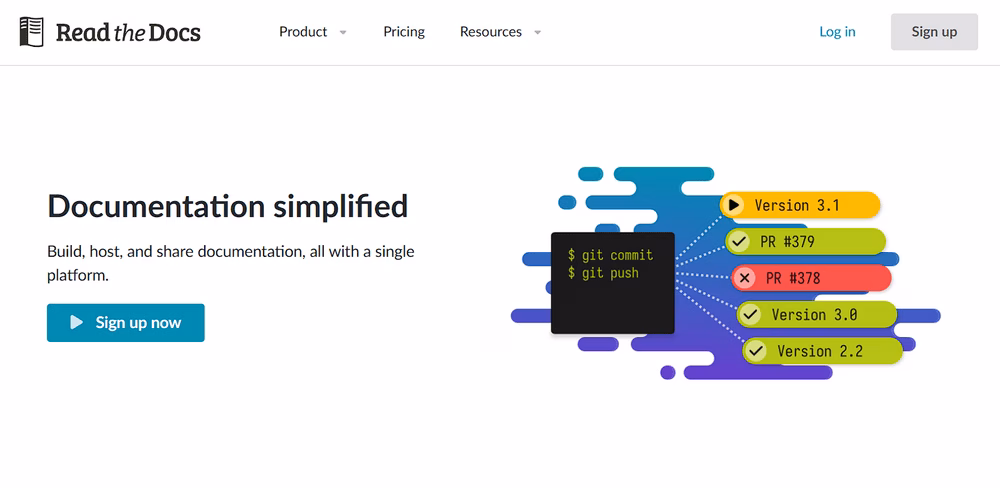This screenshot has width=1000, height=488.
Task: Select the green Version 2.2 pill
Action: pyautogui.click(x=822, y=351)
